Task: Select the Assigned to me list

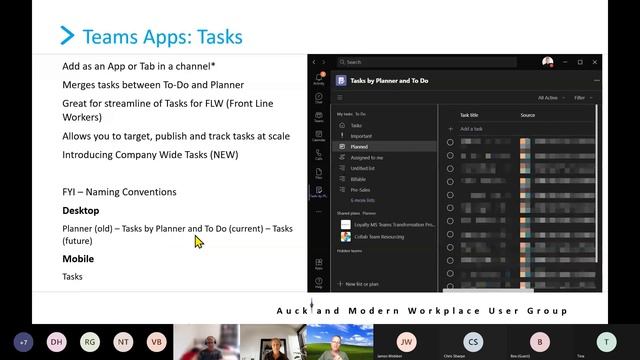Action: [x=385, y=158]
